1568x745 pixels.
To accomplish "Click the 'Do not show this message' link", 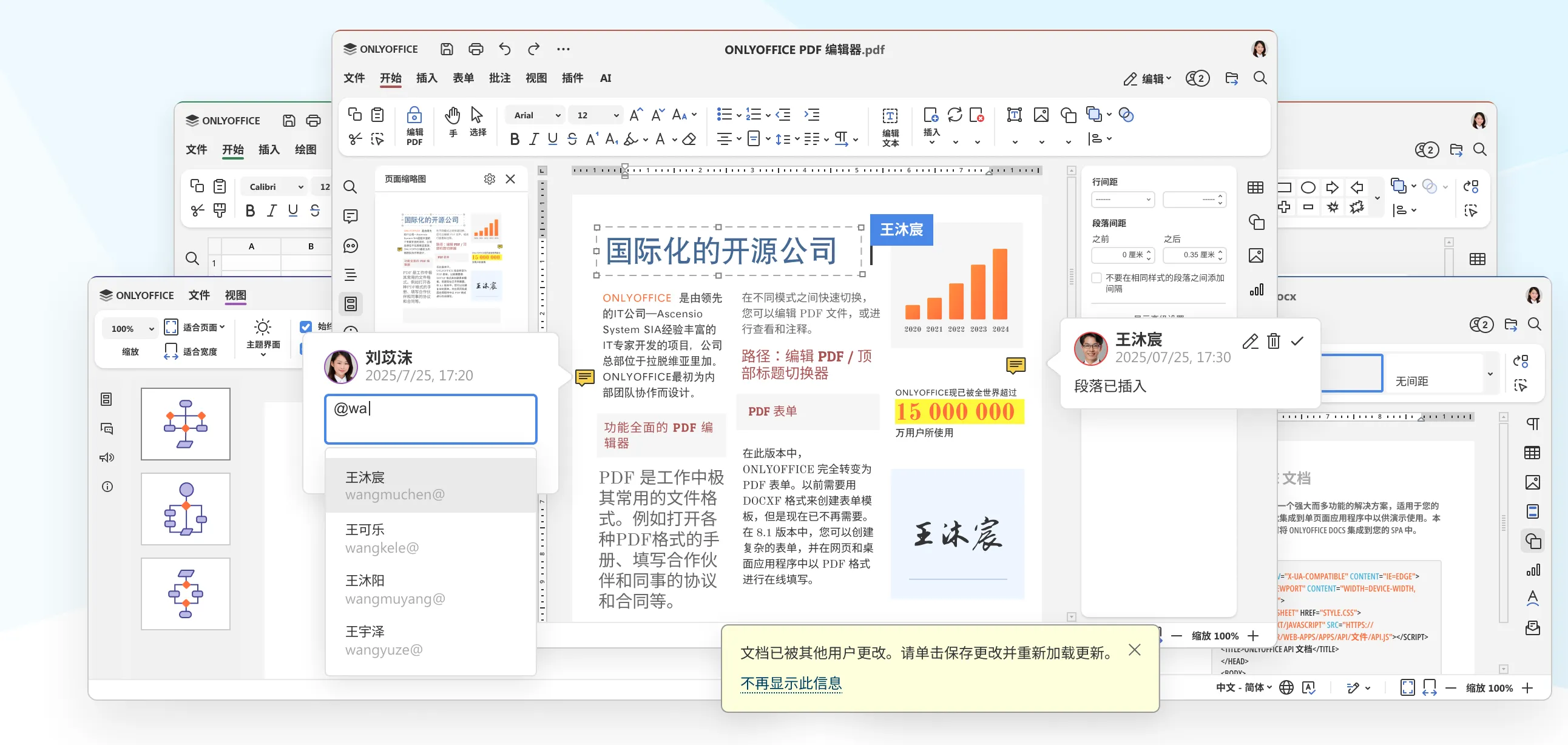I will coord(791,683).
